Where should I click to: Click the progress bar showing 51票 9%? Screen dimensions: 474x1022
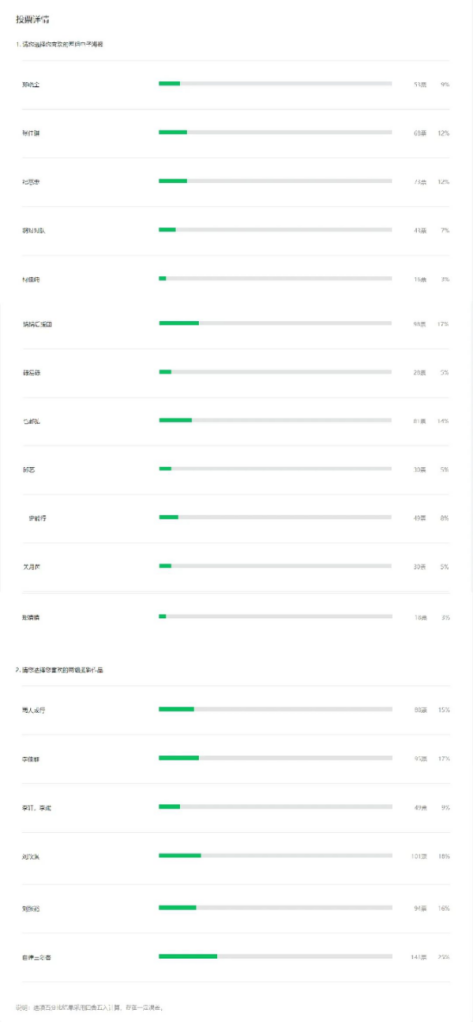coord(275,83)
